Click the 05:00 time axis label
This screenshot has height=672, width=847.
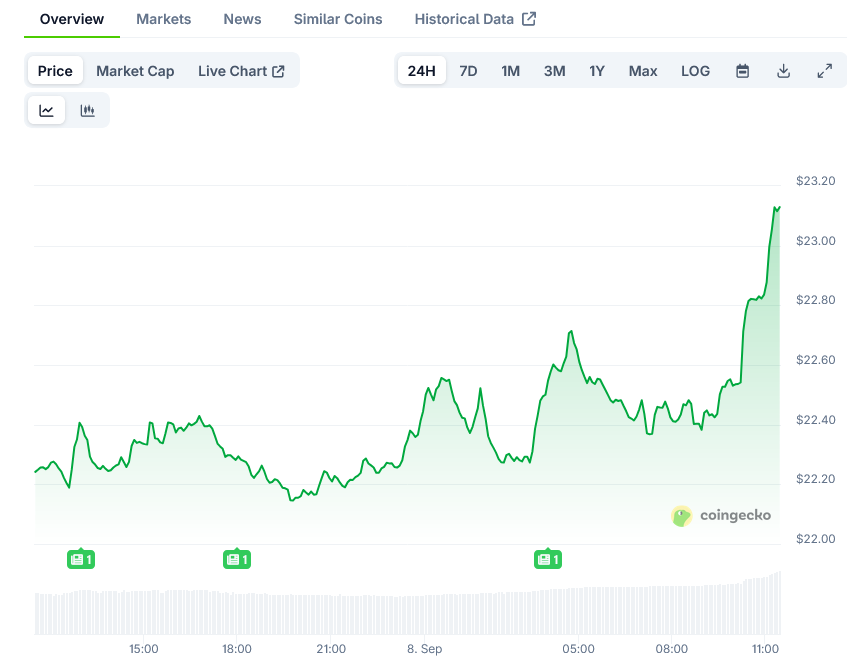(579, 649)
